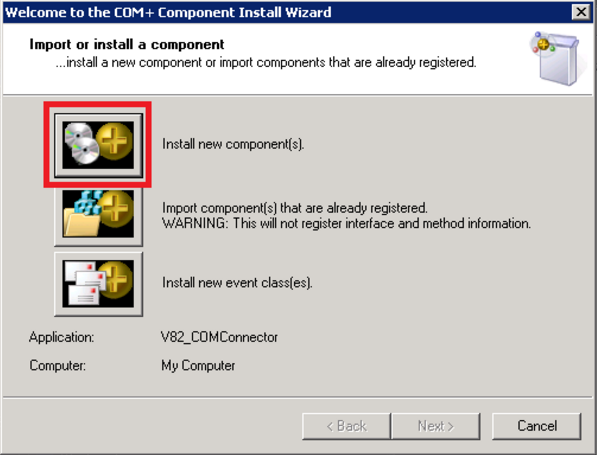The width and height of the screenshot is (597, 455).
Task: Click the subtitle about importing registered components
Action: pos(266,62)
